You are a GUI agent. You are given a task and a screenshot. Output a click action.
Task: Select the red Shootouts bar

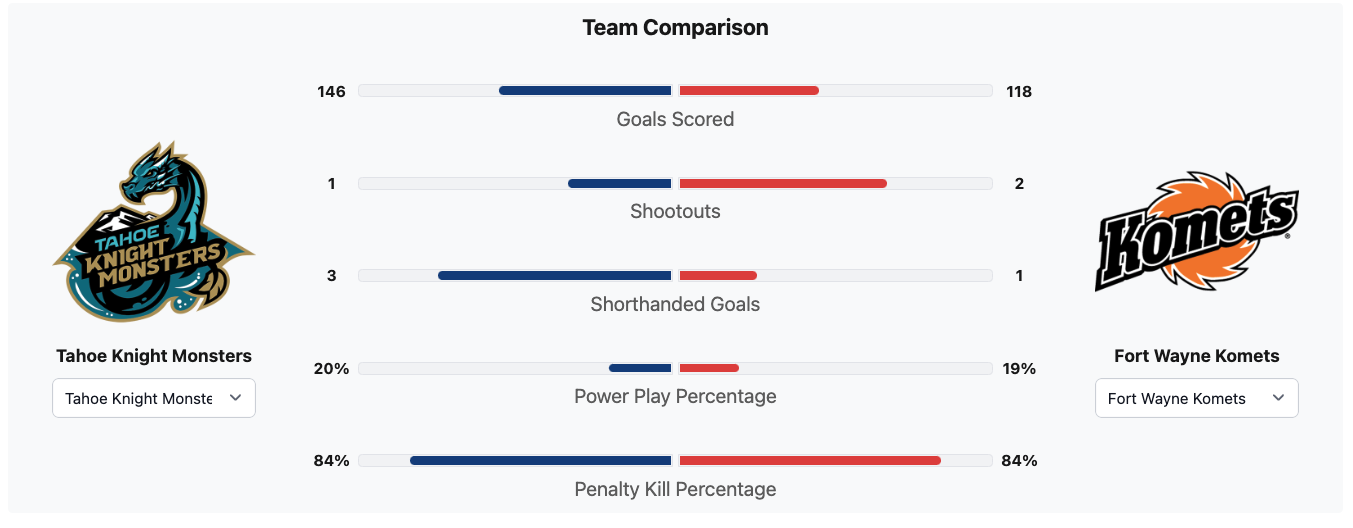point(783,184)
